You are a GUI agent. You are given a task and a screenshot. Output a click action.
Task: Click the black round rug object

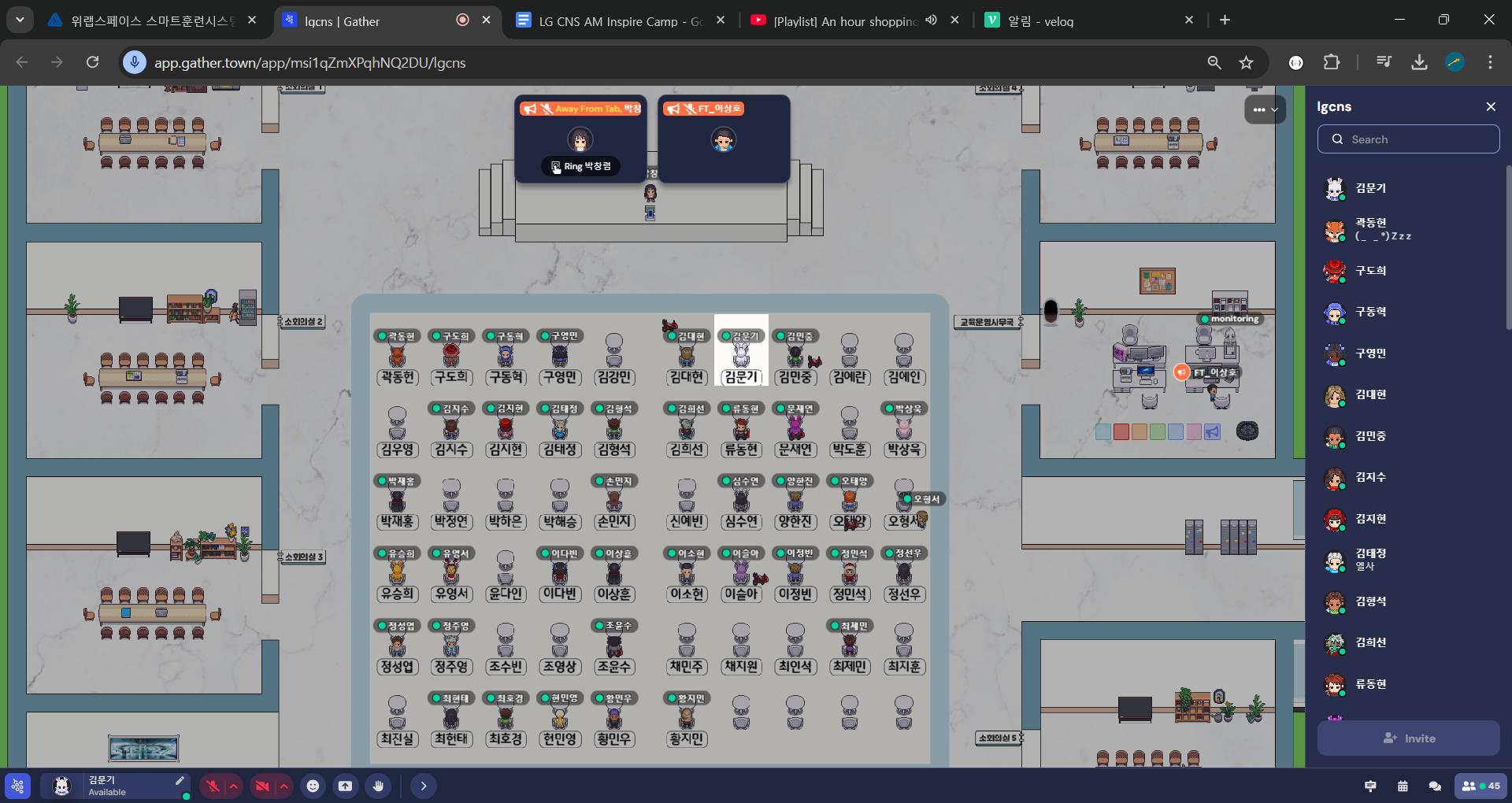coord(1247,431)
